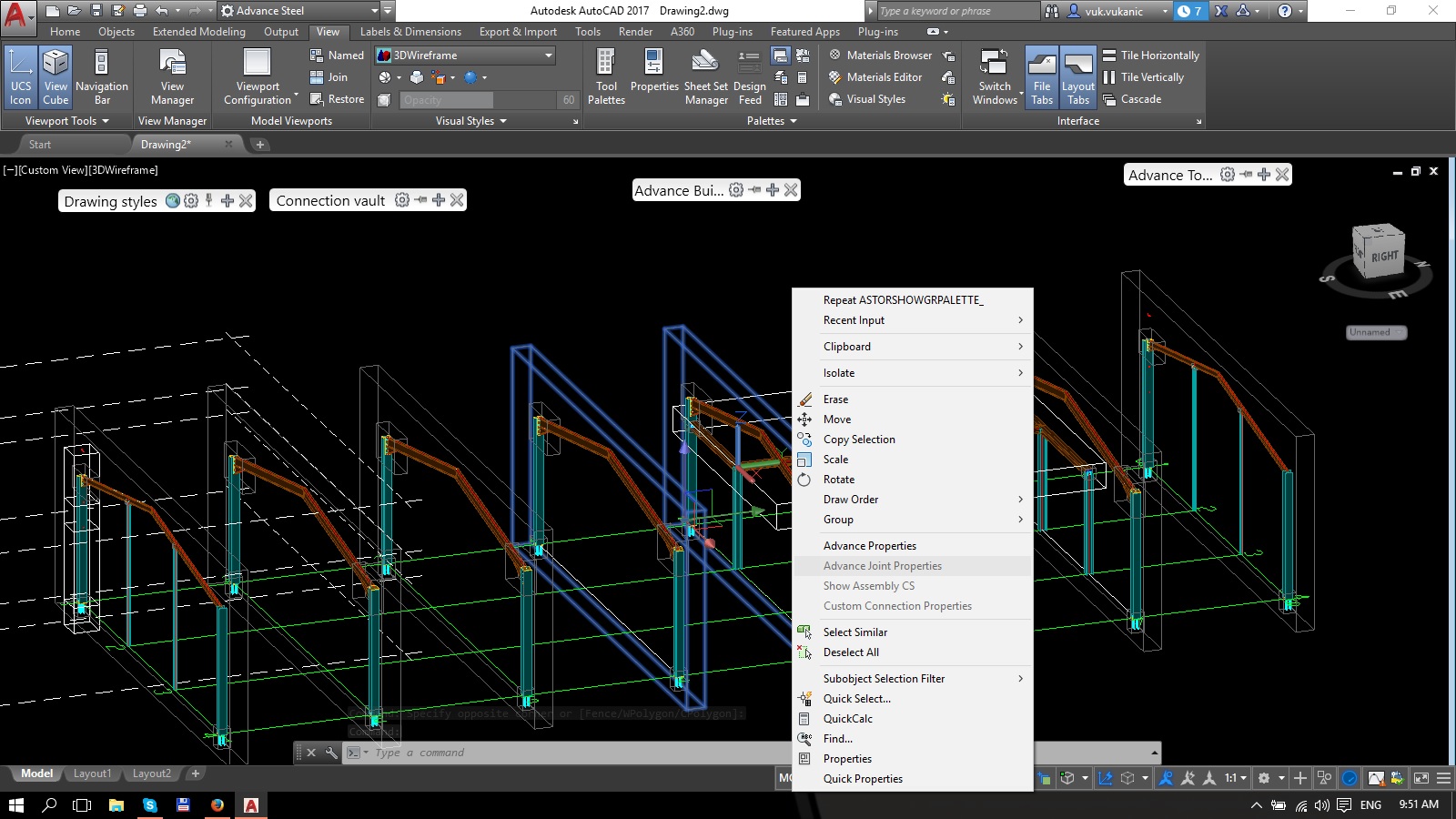Select Deselect All in the context menu
The height and width of the screenshot is (819, 1456).
[851, 652]
